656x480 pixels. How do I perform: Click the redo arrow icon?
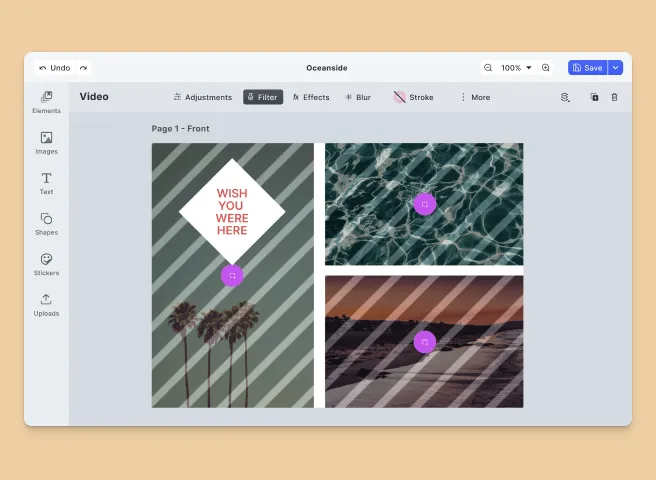point(83,68)
